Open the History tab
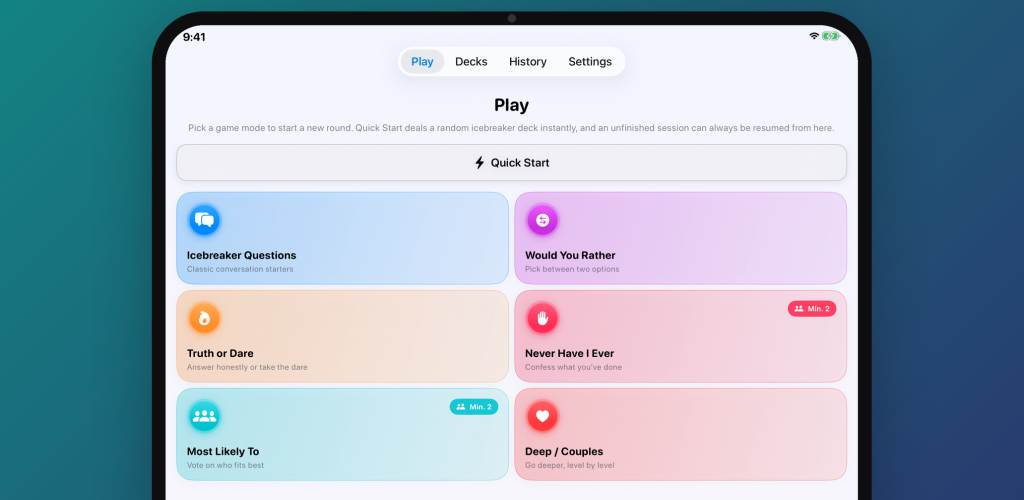The height and width of the screenshot is (500, 1024). (x=528, y=61)
